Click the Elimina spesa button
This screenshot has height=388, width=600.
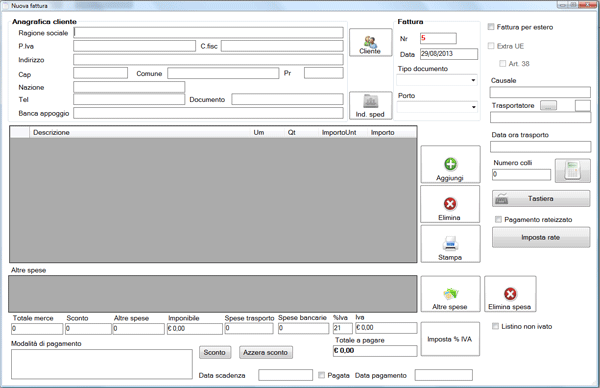coord(510,294)
